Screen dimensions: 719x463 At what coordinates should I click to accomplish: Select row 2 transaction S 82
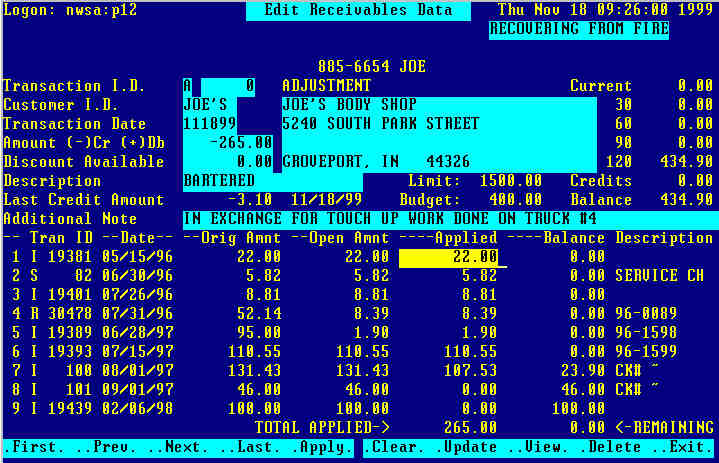coord(61,276)
